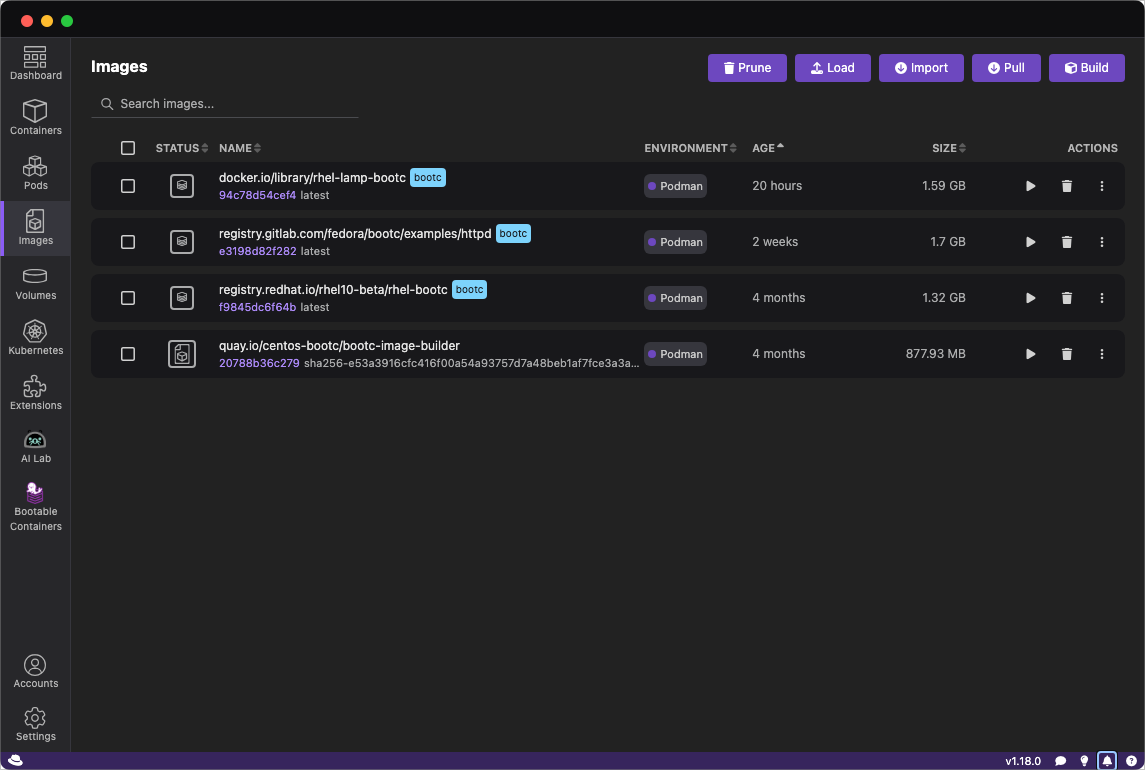
Task: Delete the bootc-image-builder image
Action: coord(1066,354)
